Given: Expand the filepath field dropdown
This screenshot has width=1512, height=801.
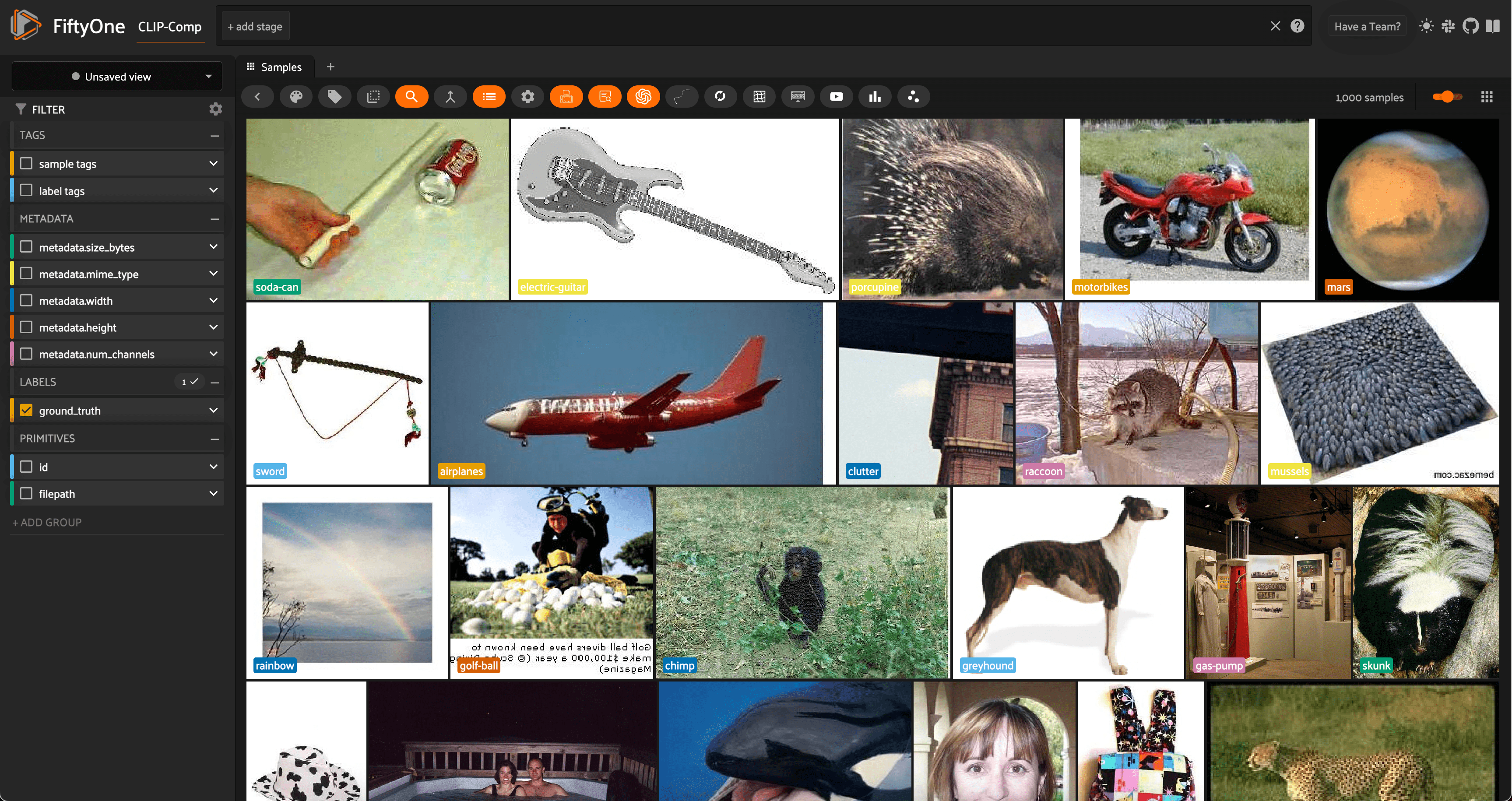Looking at the screenshot, I should point(213,493).
